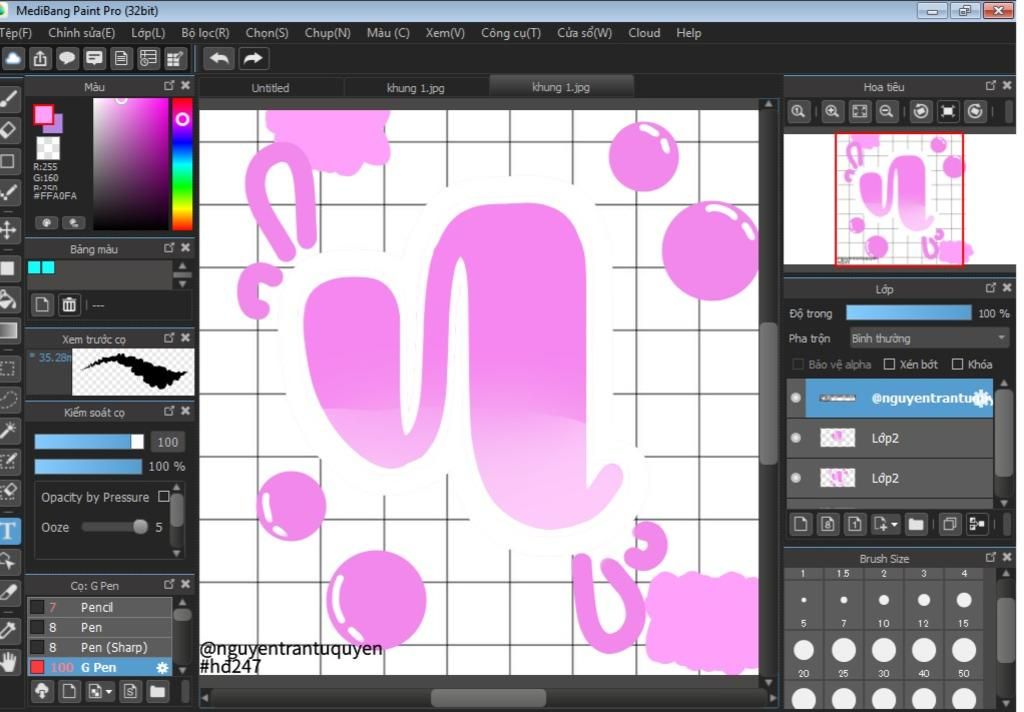Click the canvas vertical scrollbar

(769, 392)
